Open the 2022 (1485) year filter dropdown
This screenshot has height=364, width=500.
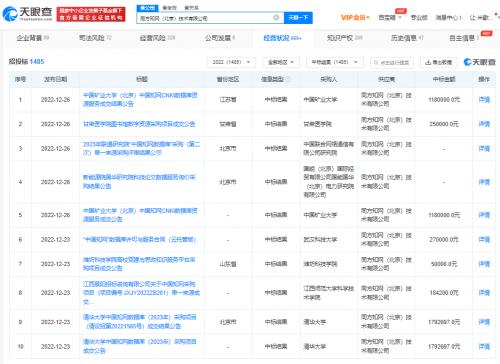point(231,62)
